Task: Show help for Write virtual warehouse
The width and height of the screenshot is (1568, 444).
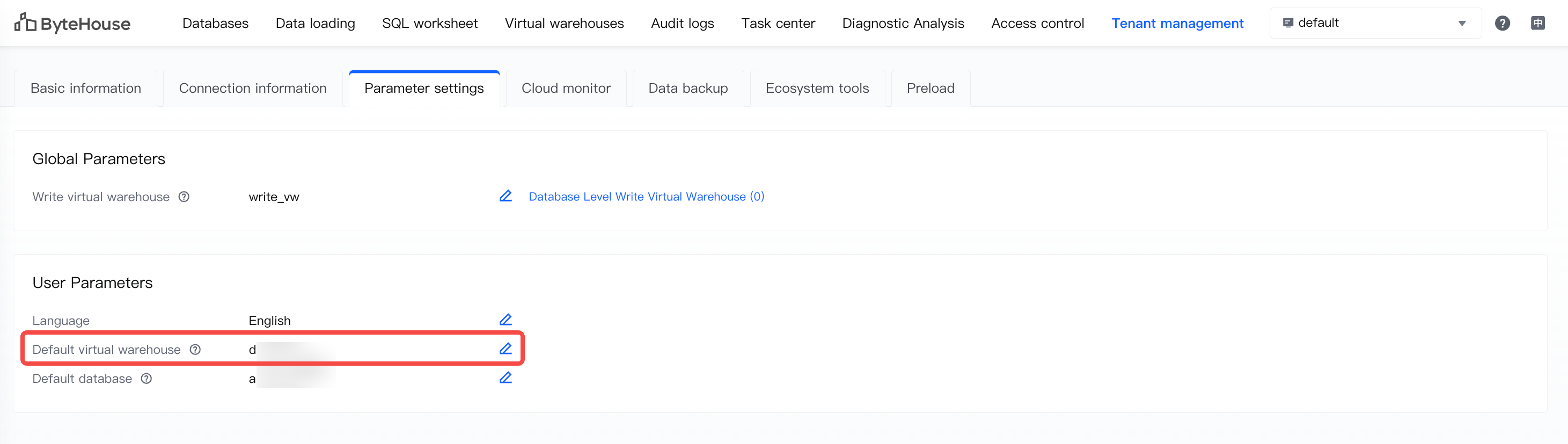Action: pos(184,197)
